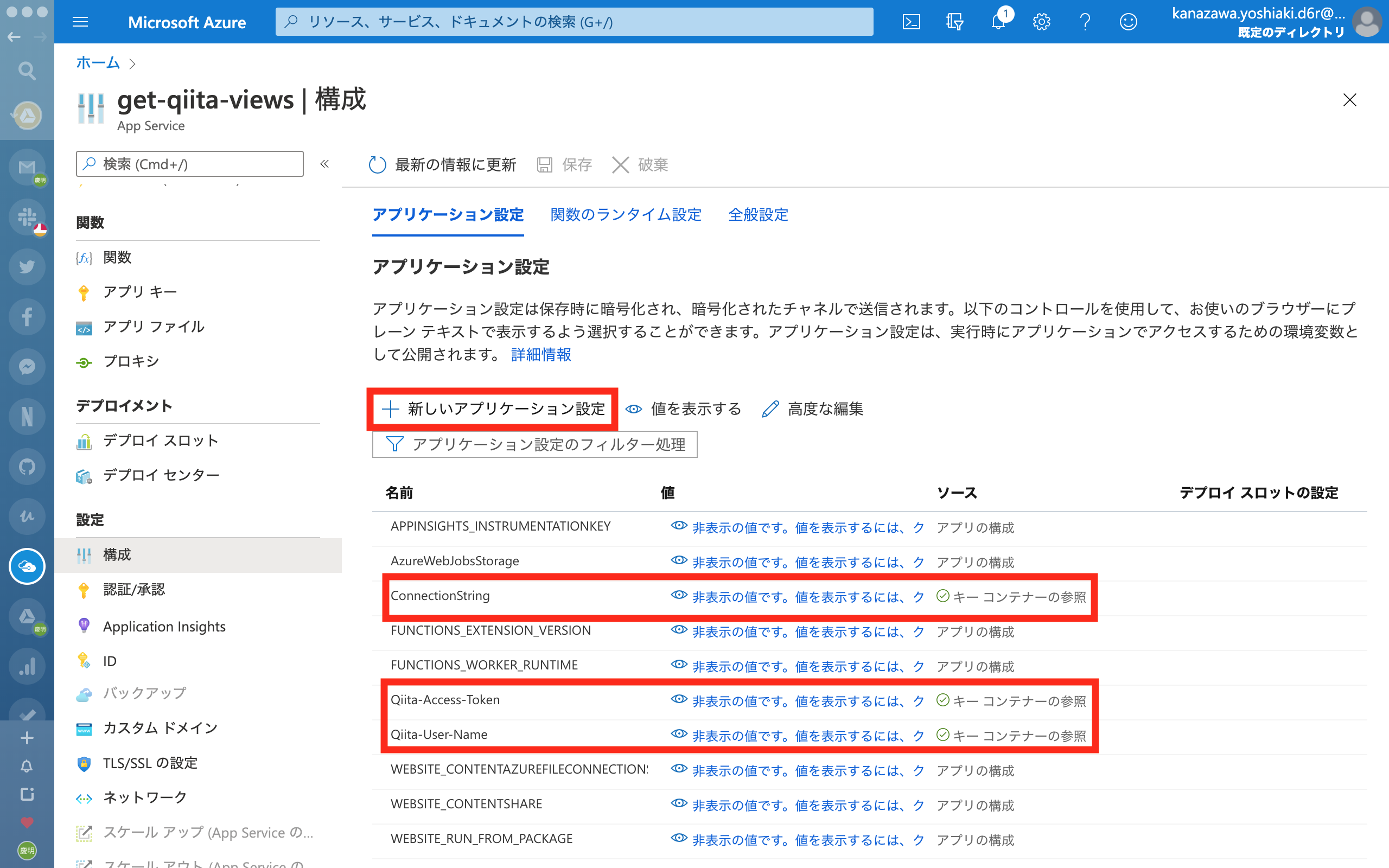Viewport: 1389px width, 868px height.
Task: Click 最新の情報に更新 refresh button
Action: pyautogui.click(x=442, y=165)
